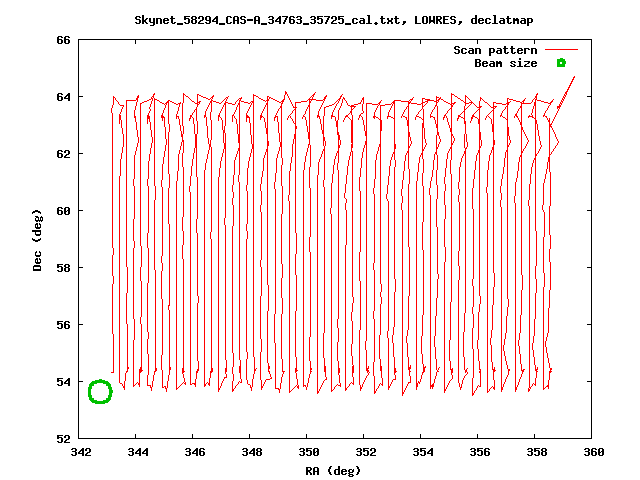The width and height of the screenshot is (640, 480).
Task: Click y-axis tick label 52
Action: (x=63, y=439)
